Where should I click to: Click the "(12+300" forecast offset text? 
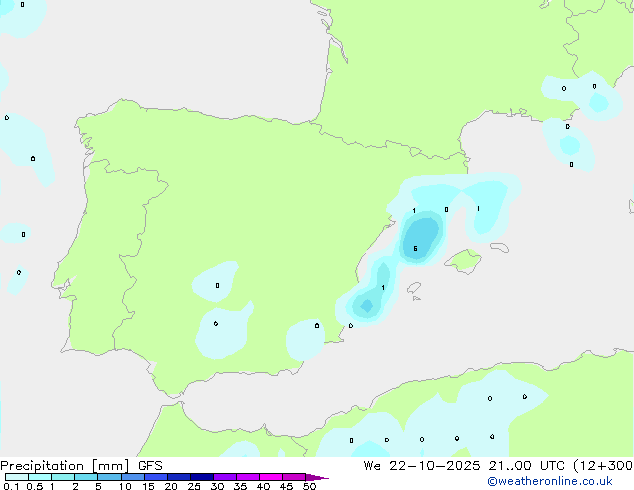pos(603,466)
